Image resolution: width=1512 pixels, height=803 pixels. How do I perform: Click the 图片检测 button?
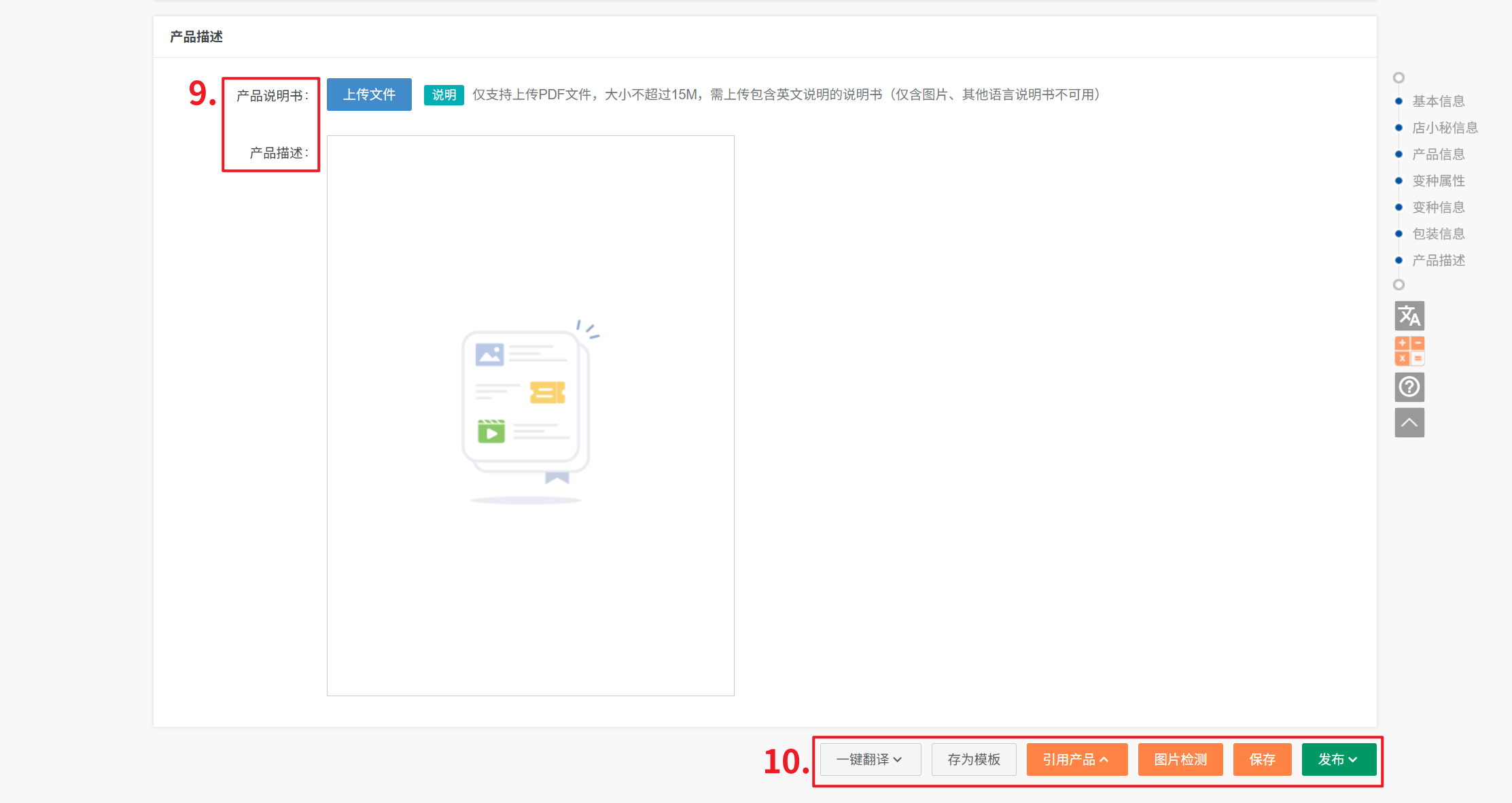pos(1180,759)
